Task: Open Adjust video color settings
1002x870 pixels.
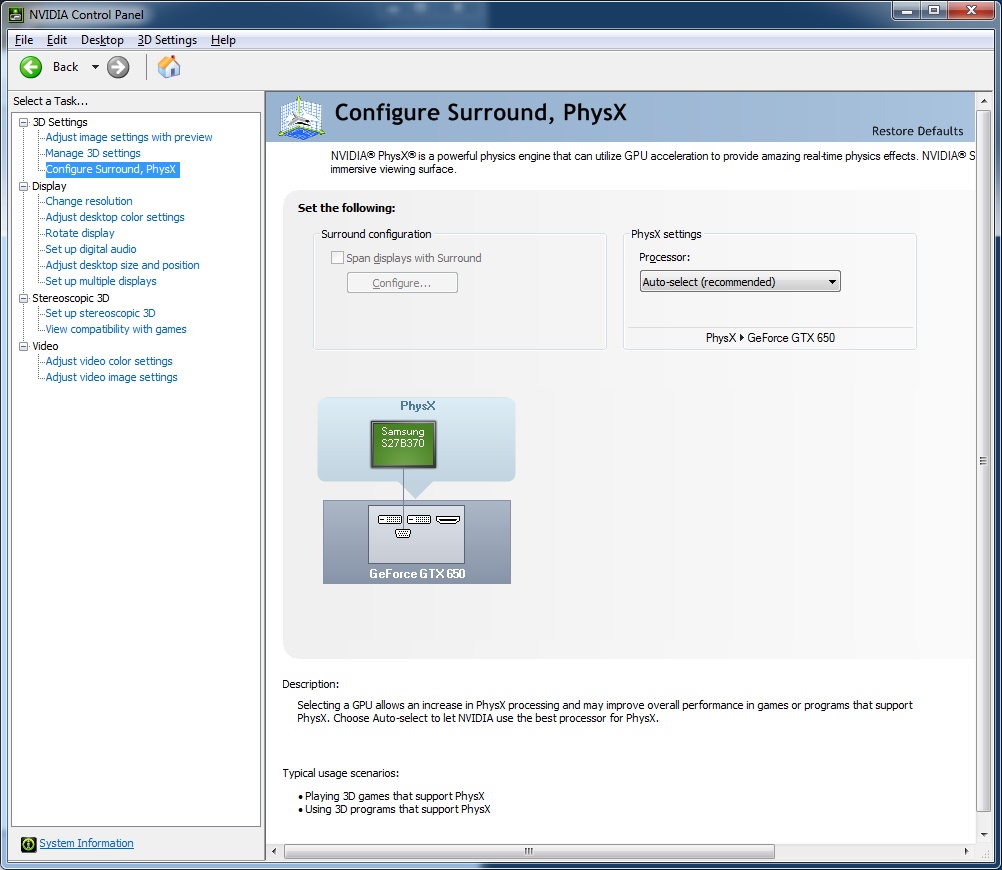Action: pyautogui.click(x=109, y=361)
